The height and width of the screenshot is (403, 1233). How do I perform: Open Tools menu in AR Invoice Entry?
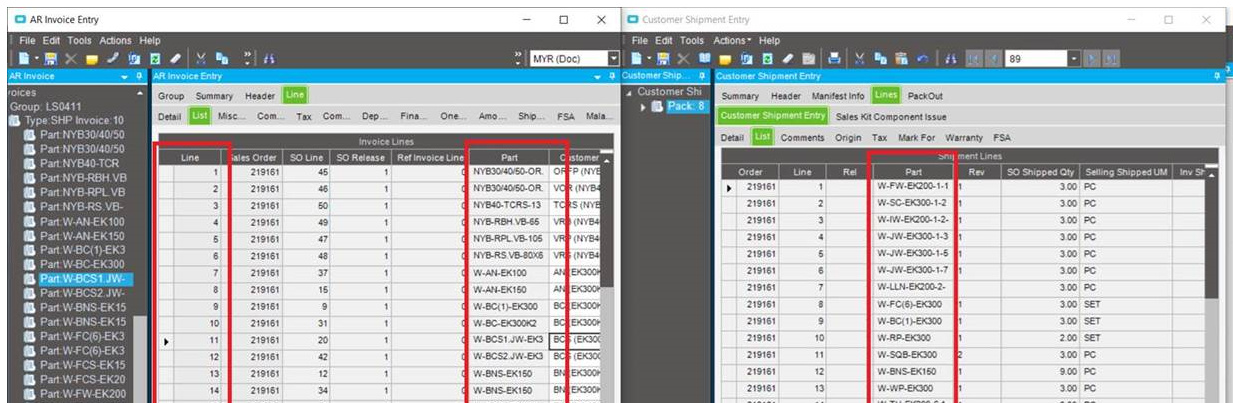[79, 40]
